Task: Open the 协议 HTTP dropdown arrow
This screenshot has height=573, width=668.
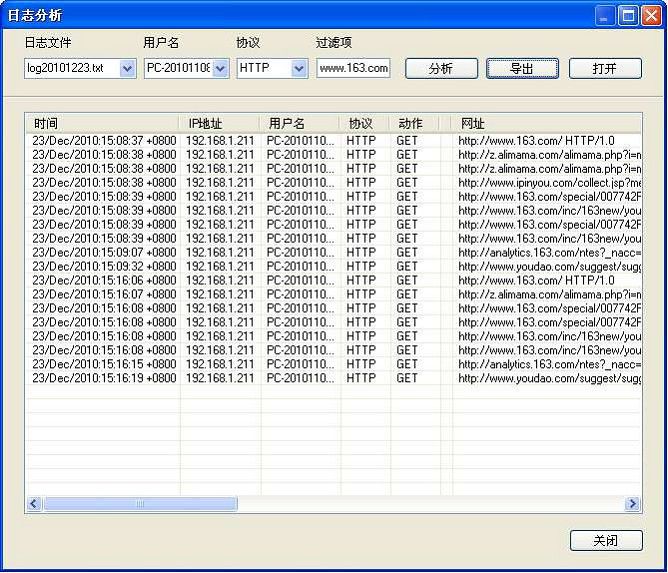Action: pos(299,68)
